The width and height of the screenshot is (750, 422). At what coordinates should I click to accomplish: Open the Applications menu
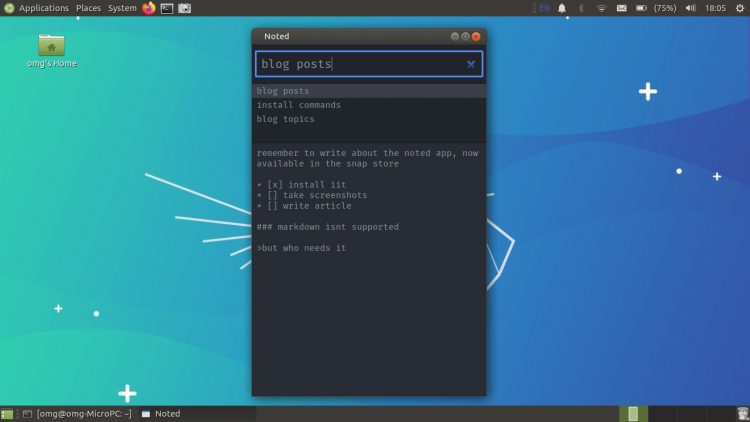(x=44, y=8)
